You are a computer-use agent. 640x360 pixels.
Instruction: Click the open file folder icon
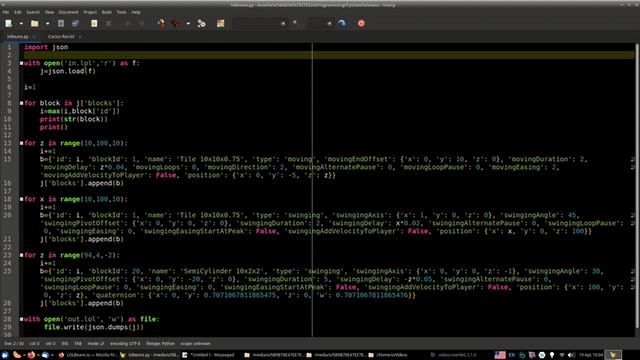35,24
